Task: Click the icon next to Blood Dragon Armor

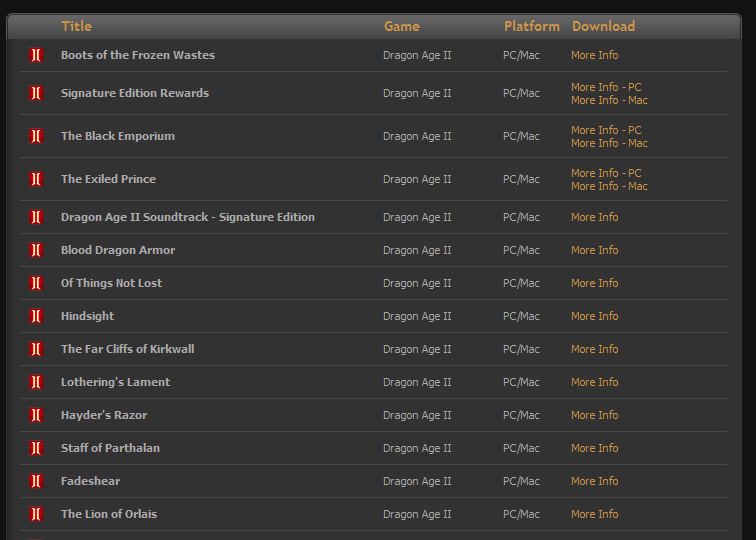Action: click(x=36, y=250)
